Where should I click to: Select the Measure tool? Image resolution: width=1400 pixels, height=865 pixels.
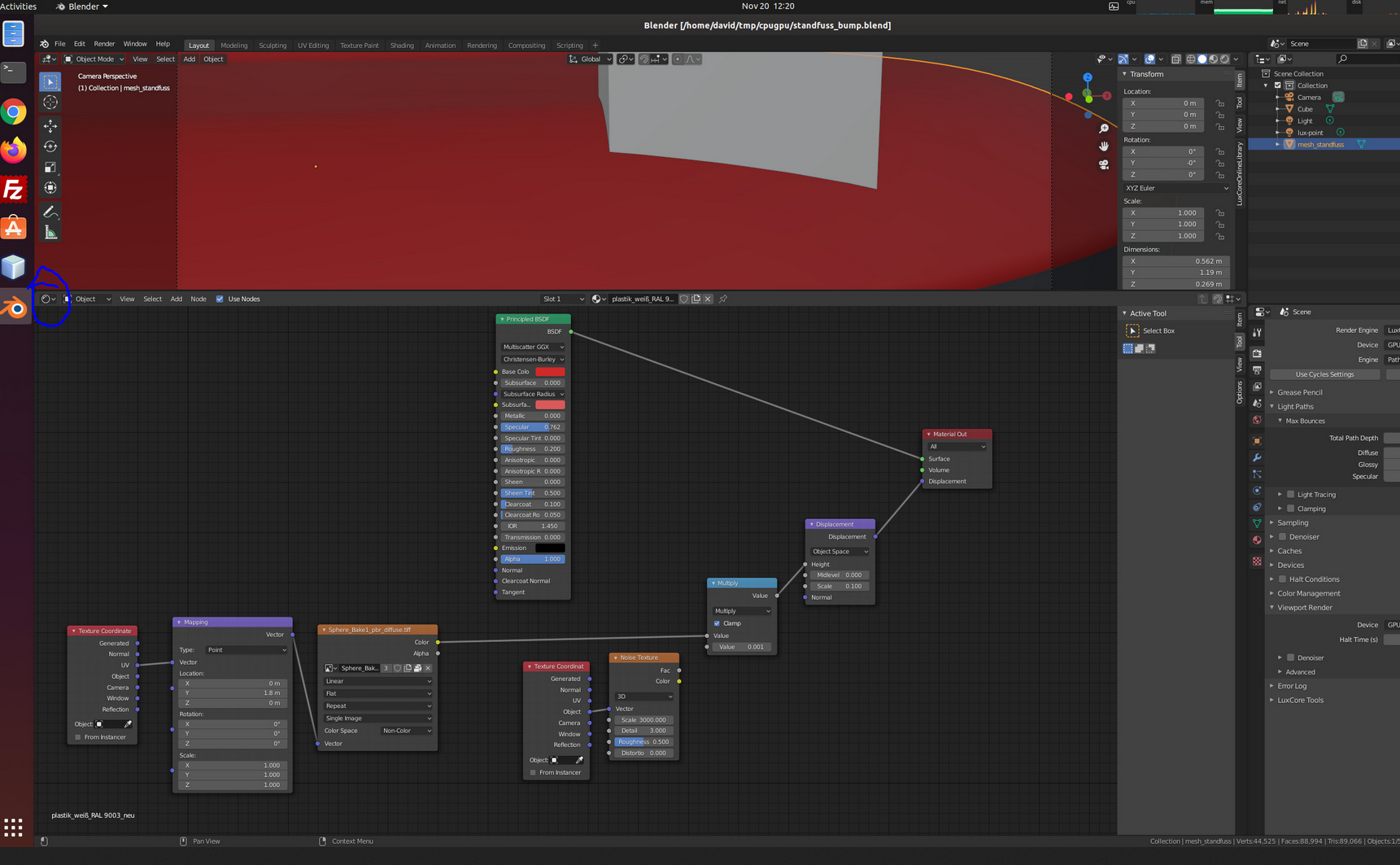[x=50, y=234]
